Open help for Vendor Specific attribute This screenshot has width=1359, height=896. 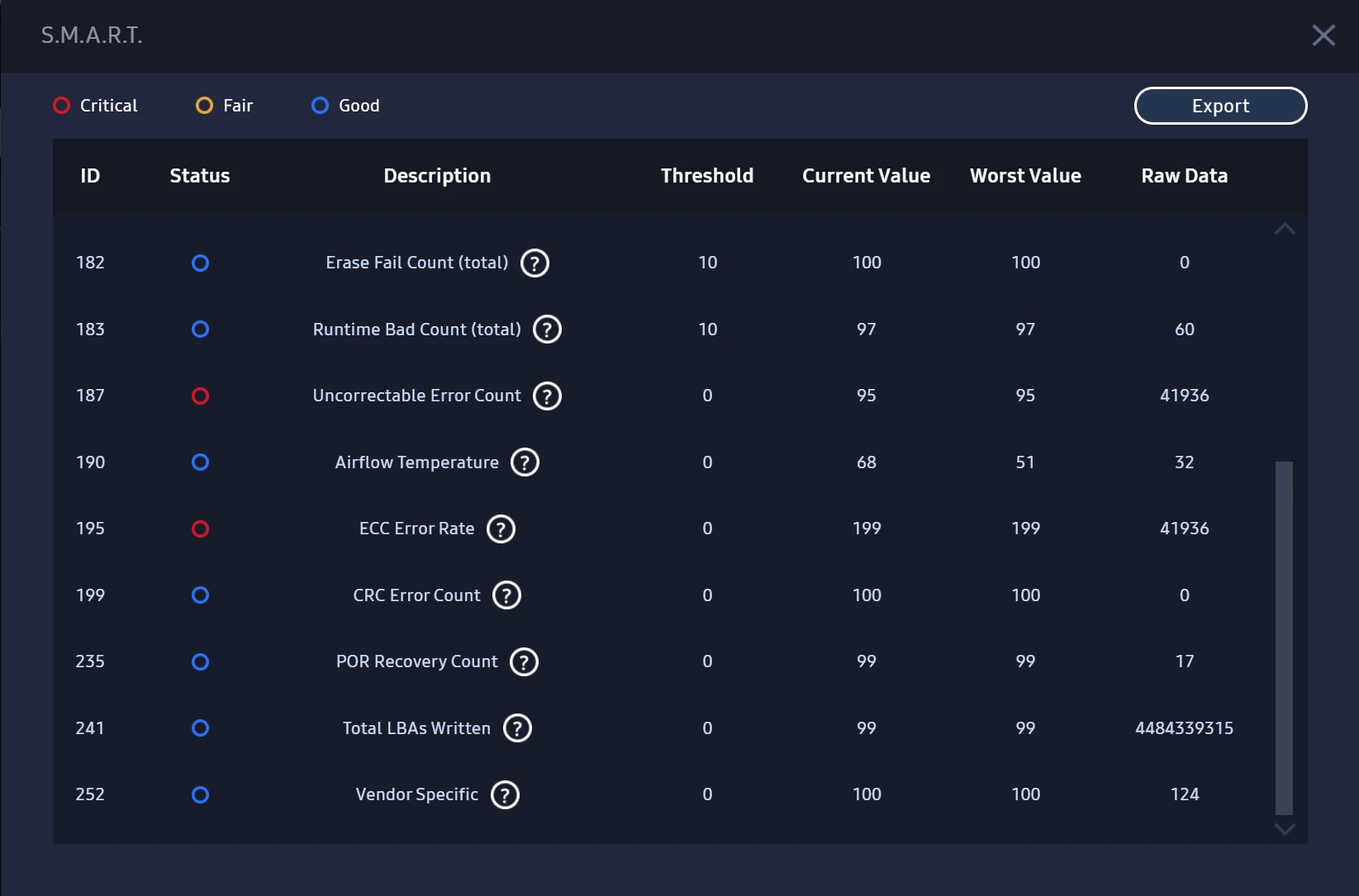tap(505, 794)
